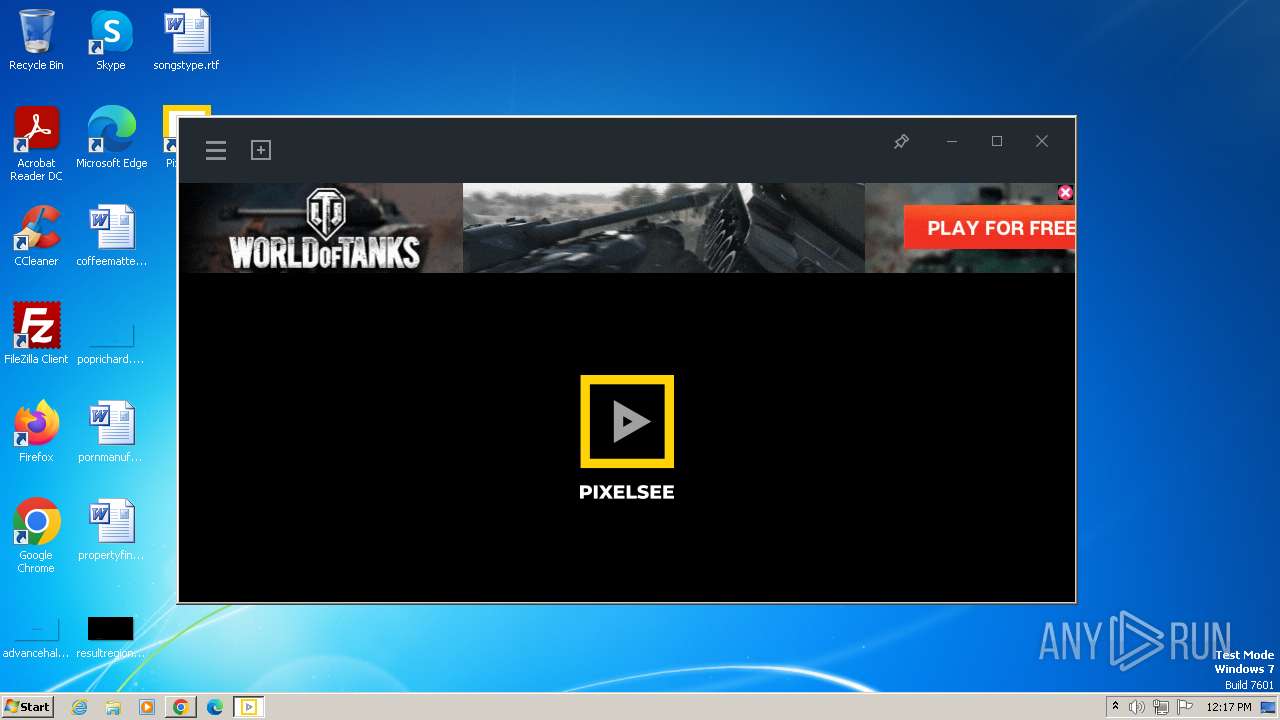The image size is (1280, 720).
Task: Select the advancehal desktop file
Action: pyautogui.click(x=36, y=637)
